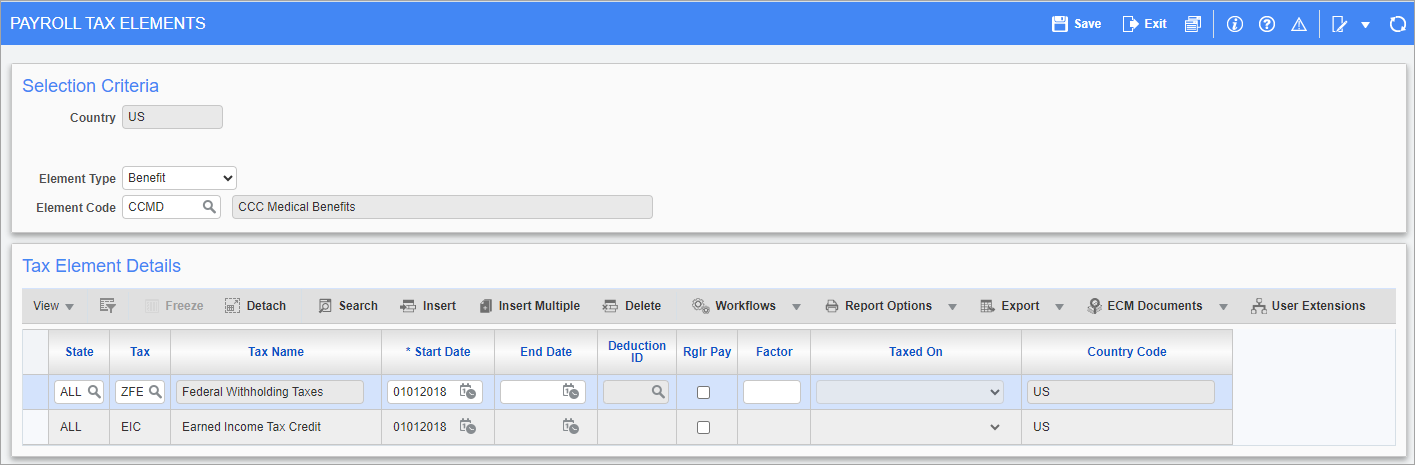
Task: Delete the selected tax element row
Action: pyautogui.click(x=632, y=306)
